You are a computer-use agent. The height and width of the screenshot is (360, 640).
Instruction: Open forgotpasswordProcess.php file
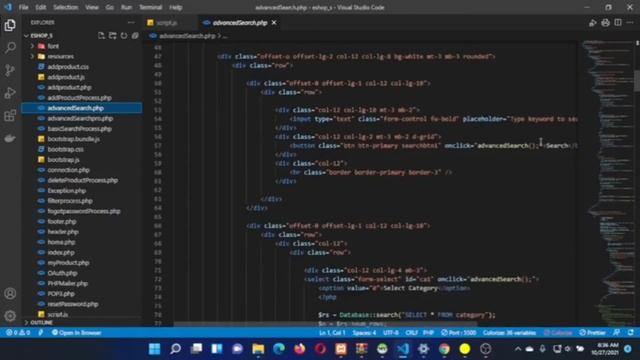point(84,211)
